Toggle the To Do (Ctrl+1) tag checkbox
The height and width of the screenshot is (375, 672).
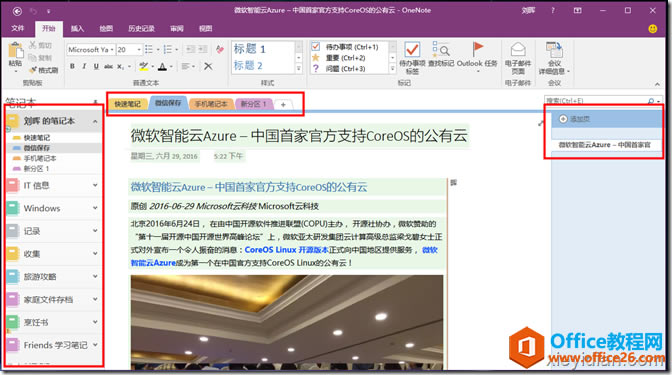[316, 46]
